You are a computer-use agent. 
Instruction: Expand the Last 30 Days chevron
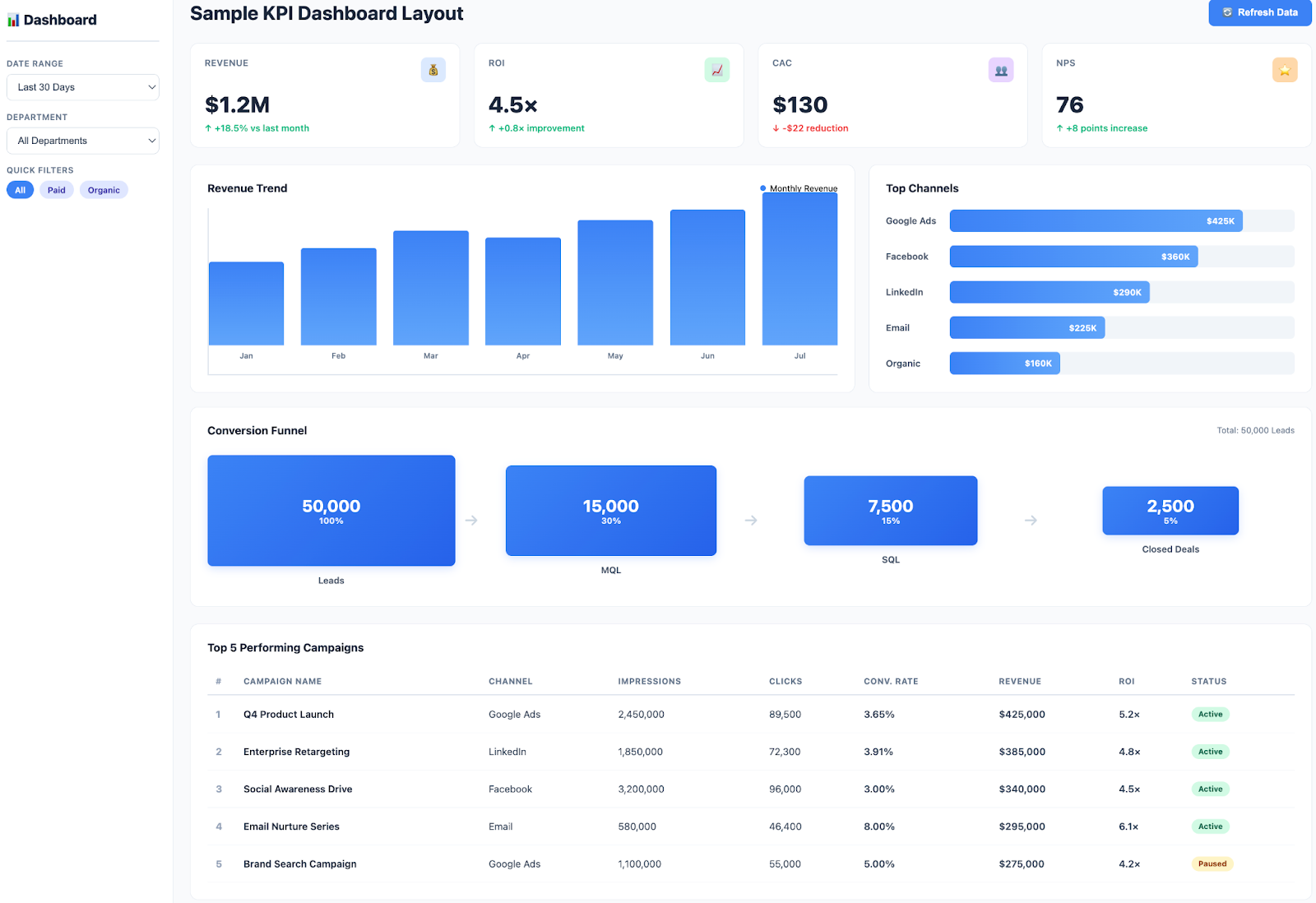(151, 86)
